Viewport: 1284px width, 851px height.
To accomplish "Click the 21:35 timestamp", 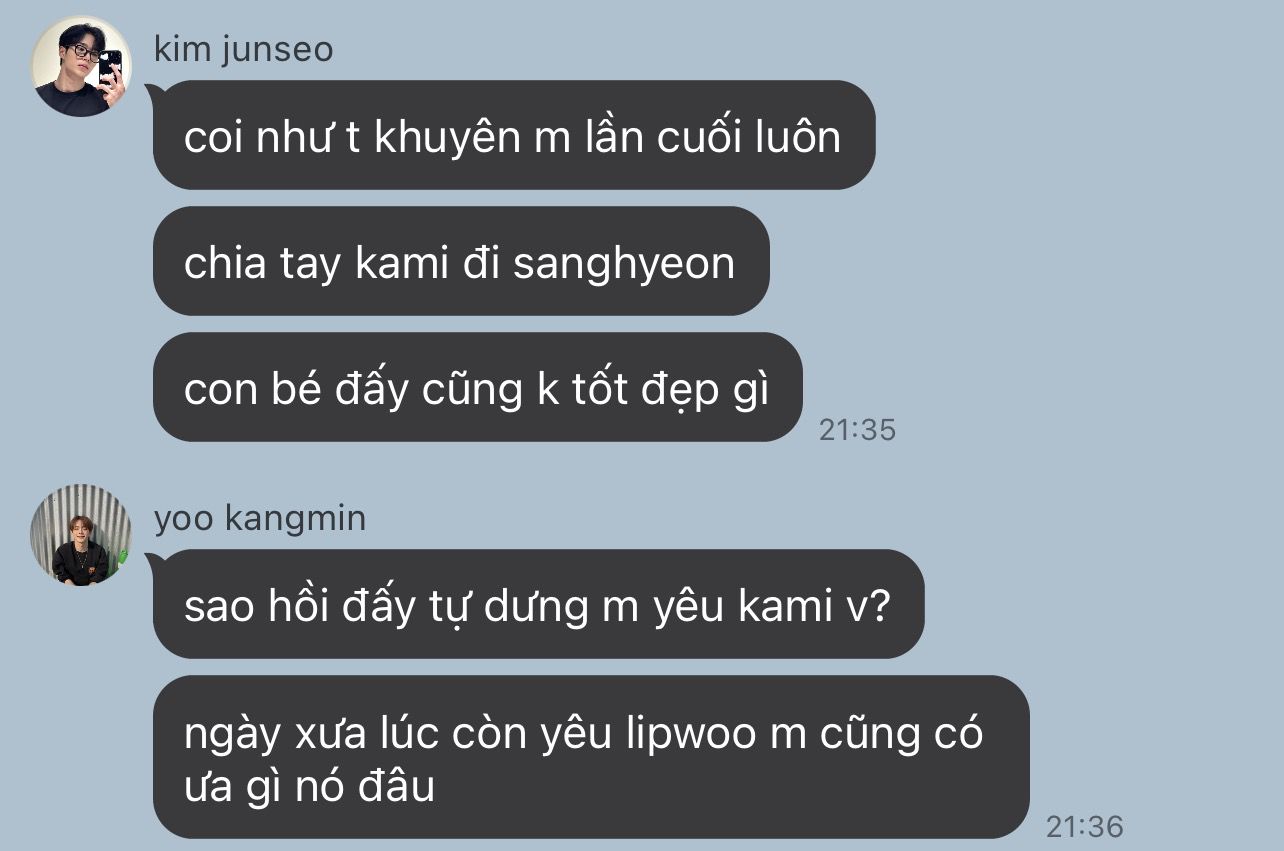I will (857, 430).
